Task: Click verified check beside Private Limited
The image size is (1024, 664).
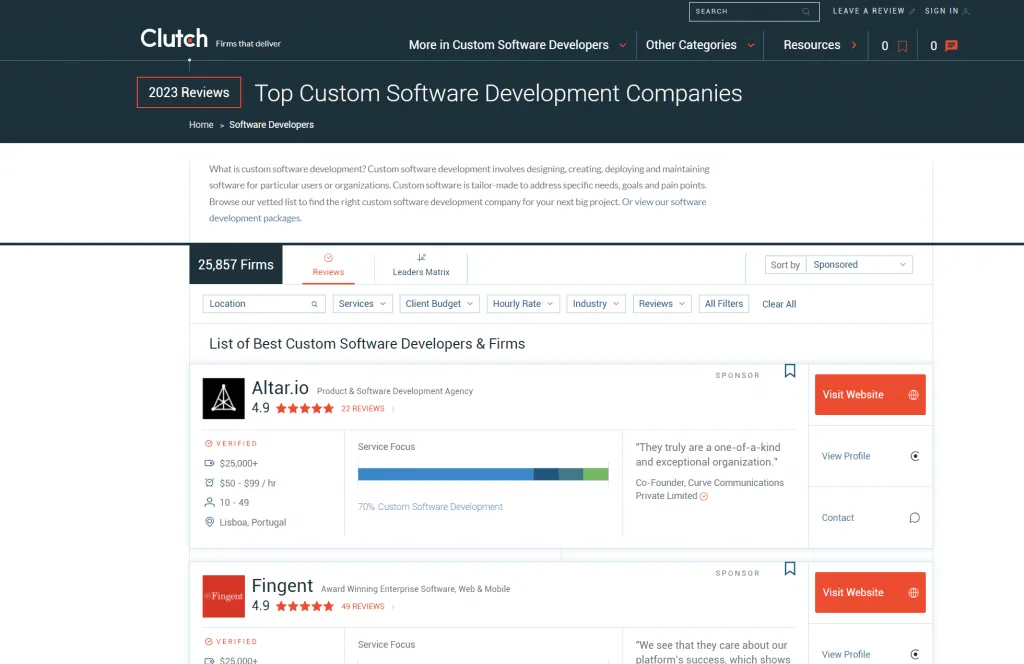Action: point(704,496)
